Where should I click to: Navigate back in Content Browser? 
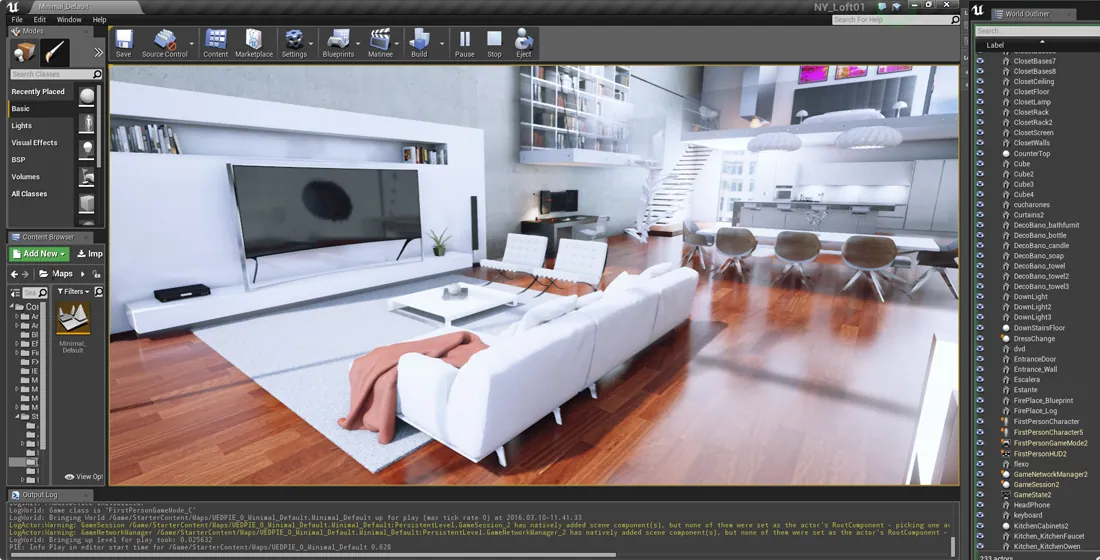(14, 274)
